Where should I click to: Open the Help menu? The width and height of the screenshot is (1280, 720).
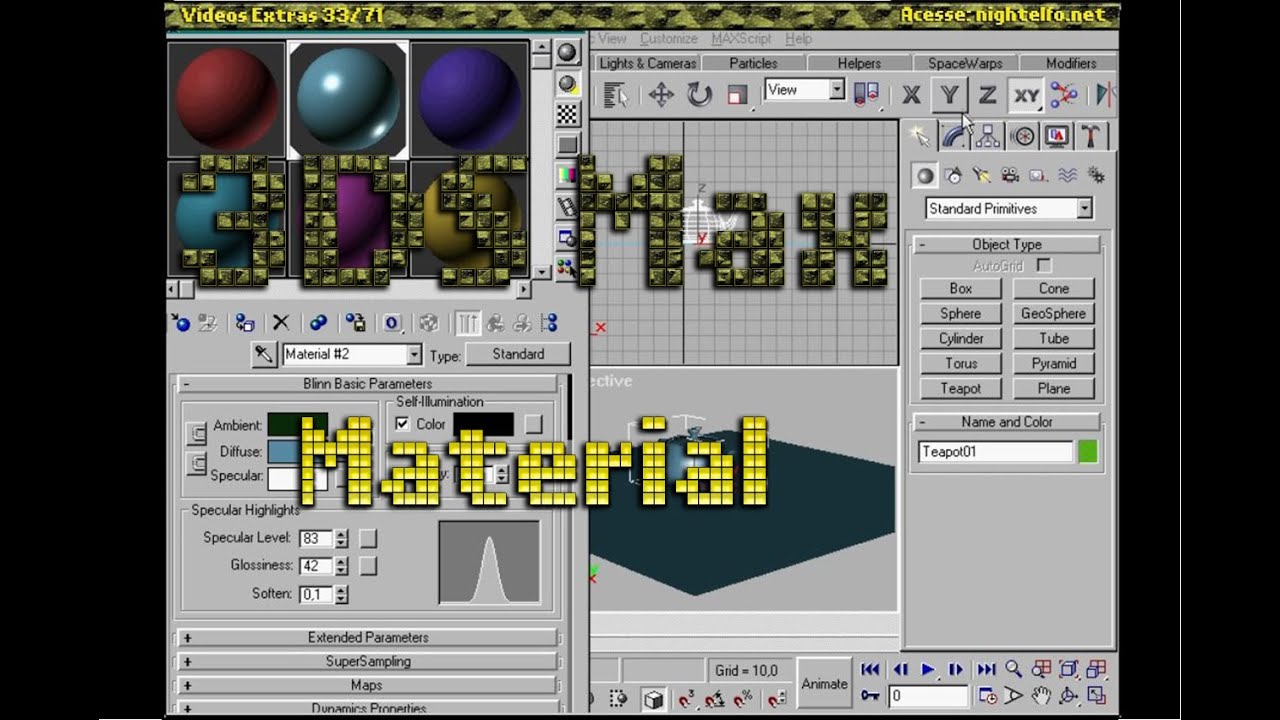[798, 39]
